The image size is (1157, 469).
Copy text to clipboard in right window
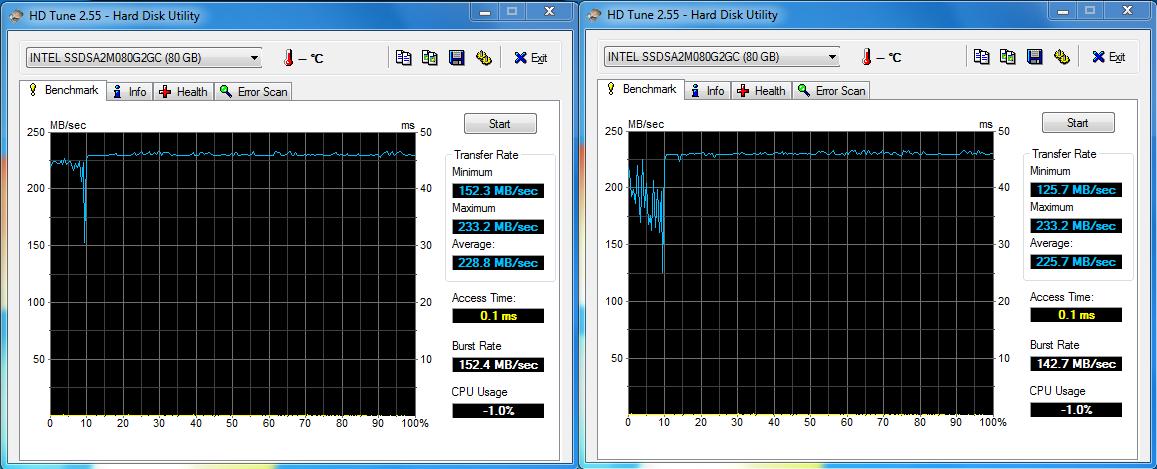[x=981, y=57]
